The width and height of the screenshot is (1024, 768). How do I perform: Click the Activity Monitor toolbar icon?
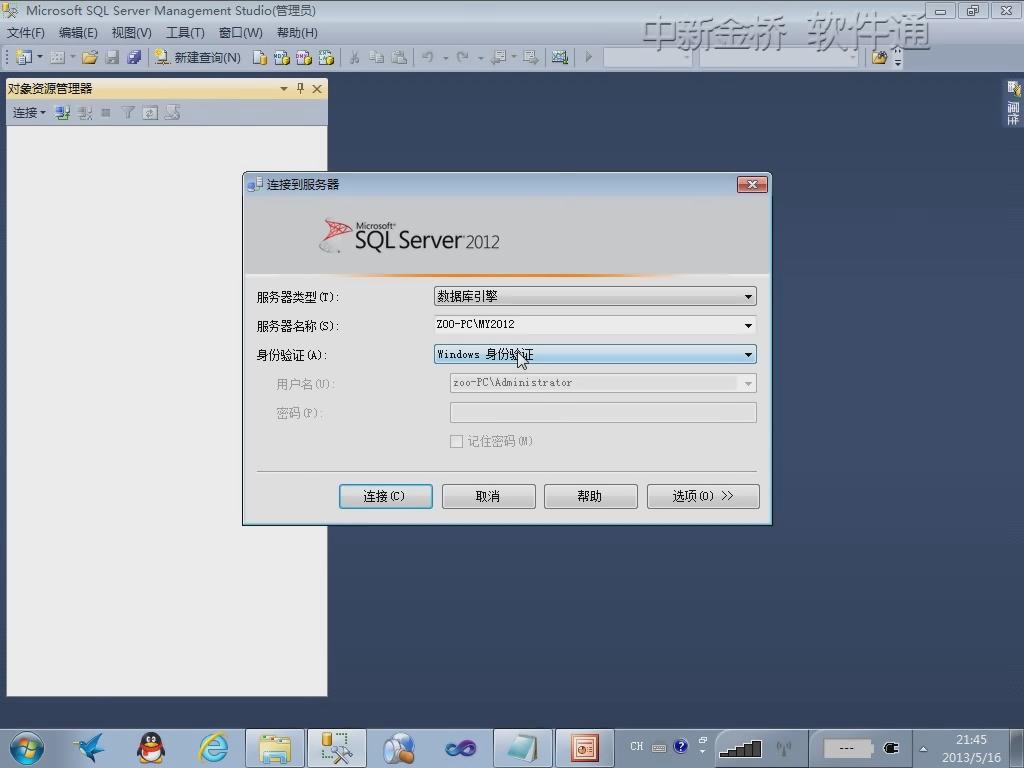coord(560,57)
